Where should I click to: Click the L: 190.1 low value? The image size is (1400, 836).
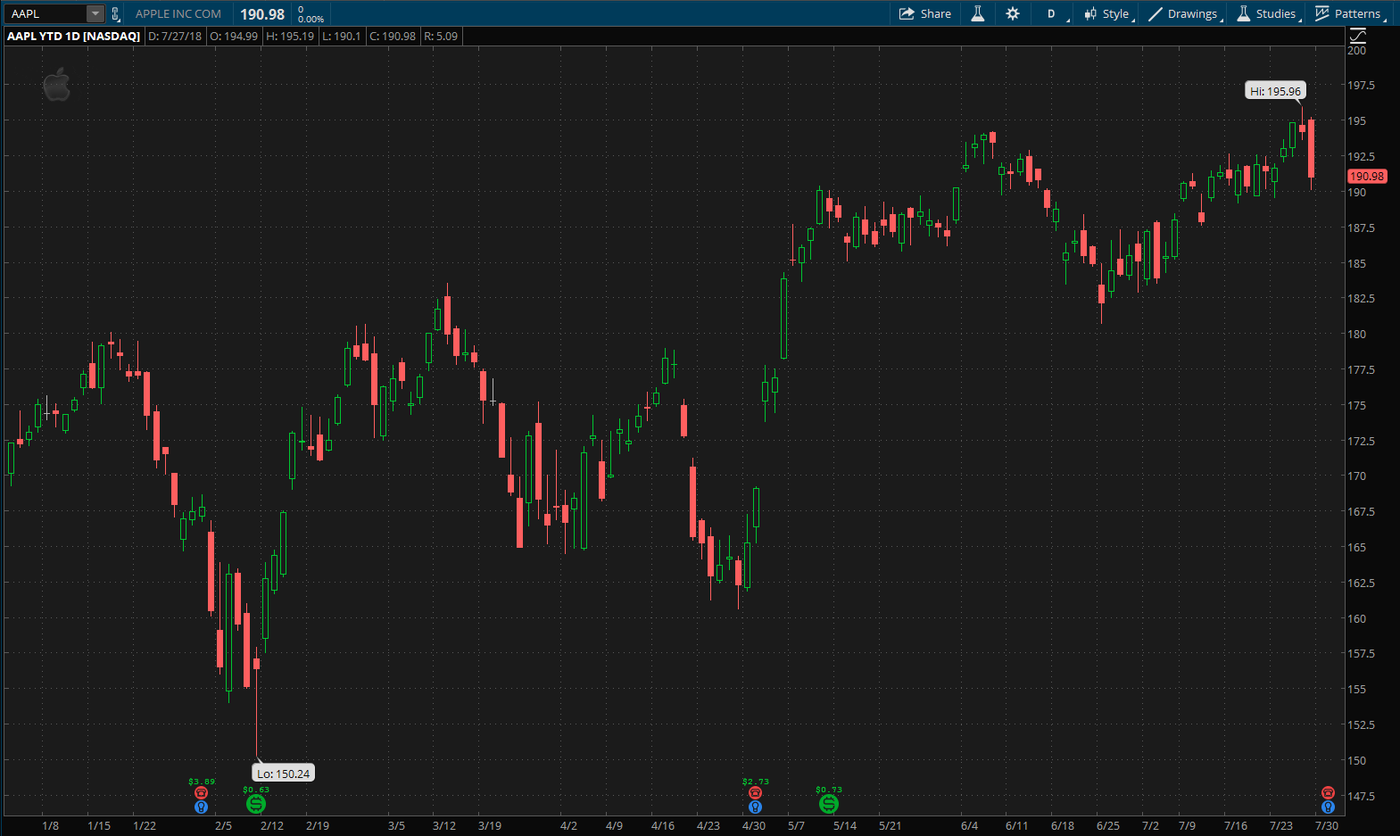[342, 36]
